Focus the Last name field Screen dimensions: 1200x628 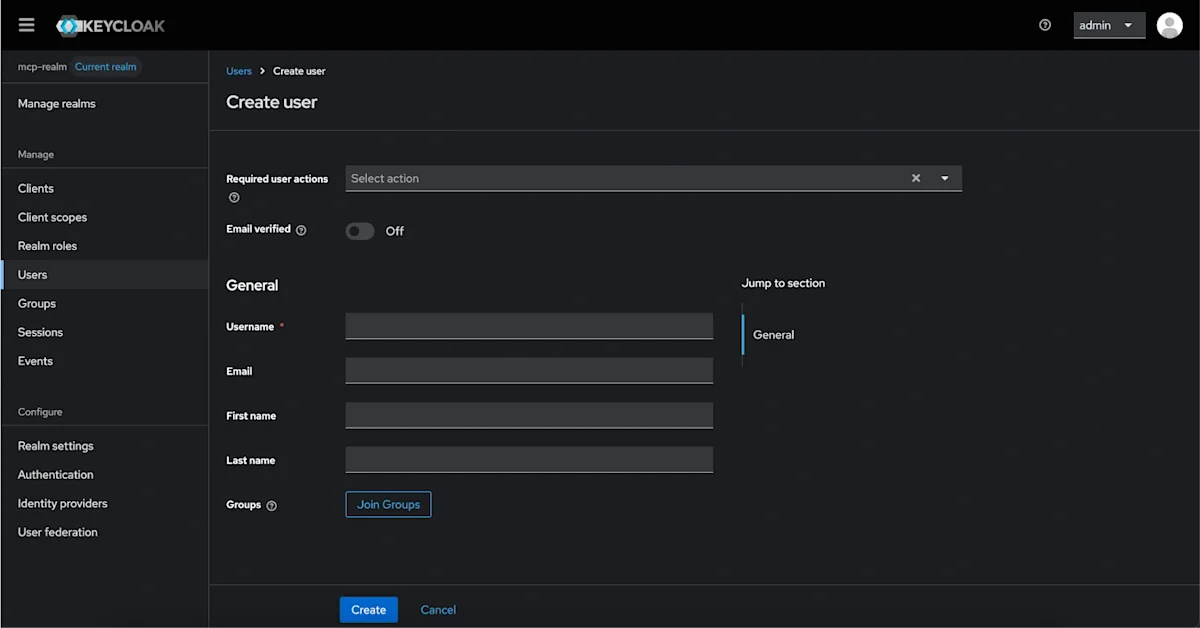(529, 460)
